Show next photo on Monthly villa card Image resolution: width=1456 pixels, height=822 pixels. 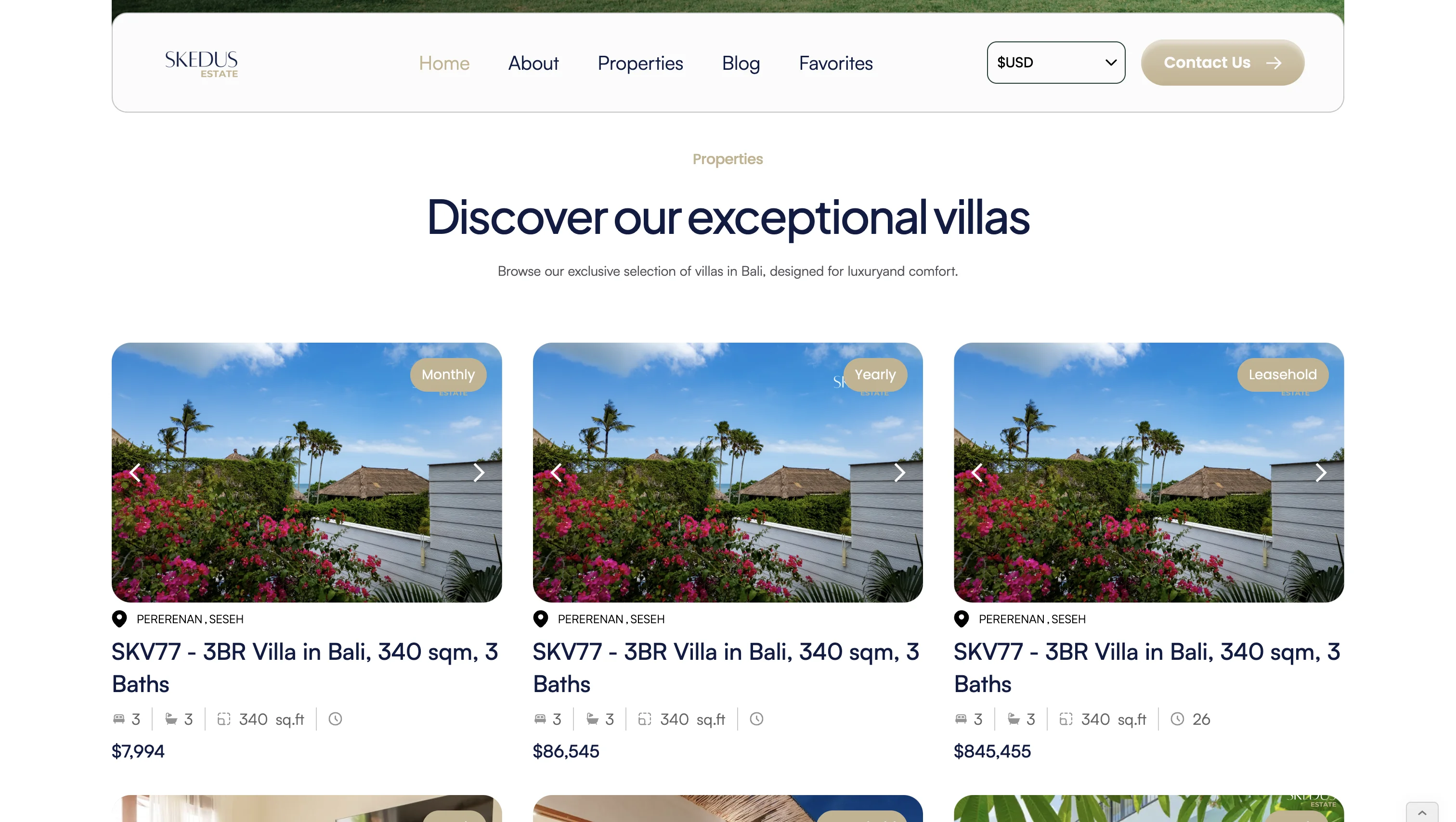coord(479,472)
